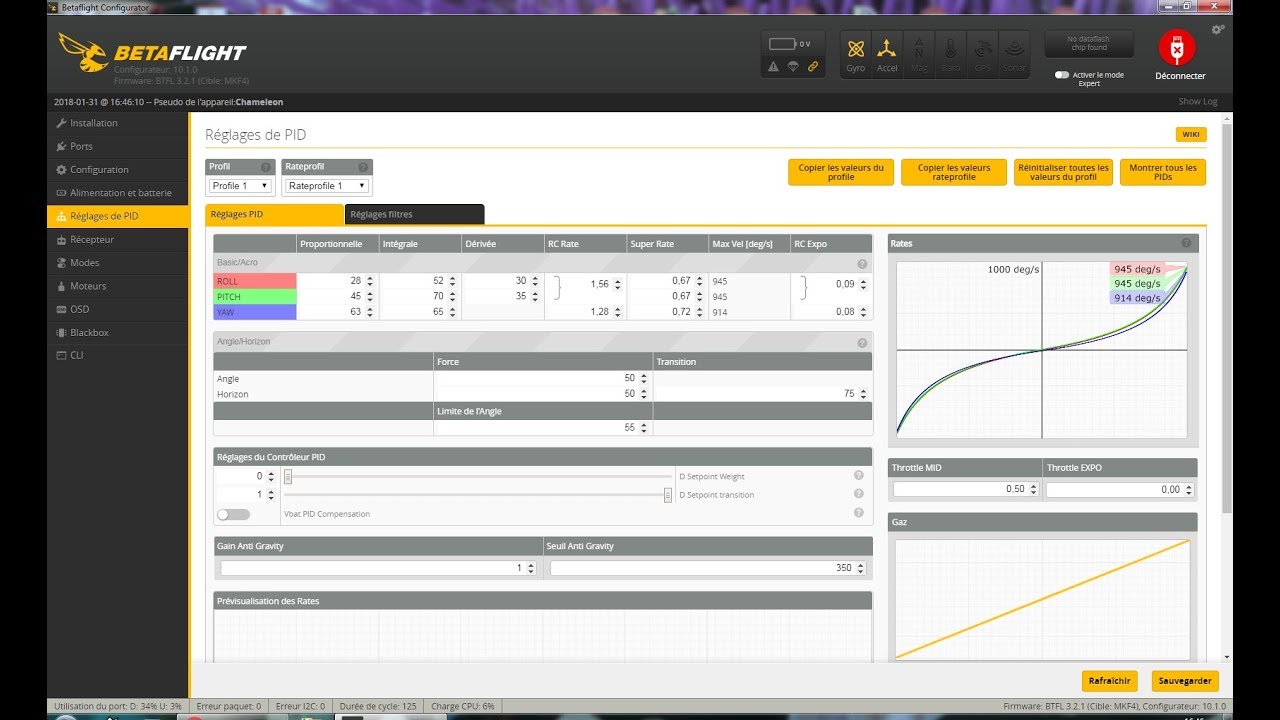Open the Modes section
The image size is (1280, 720).
point(117,263)
